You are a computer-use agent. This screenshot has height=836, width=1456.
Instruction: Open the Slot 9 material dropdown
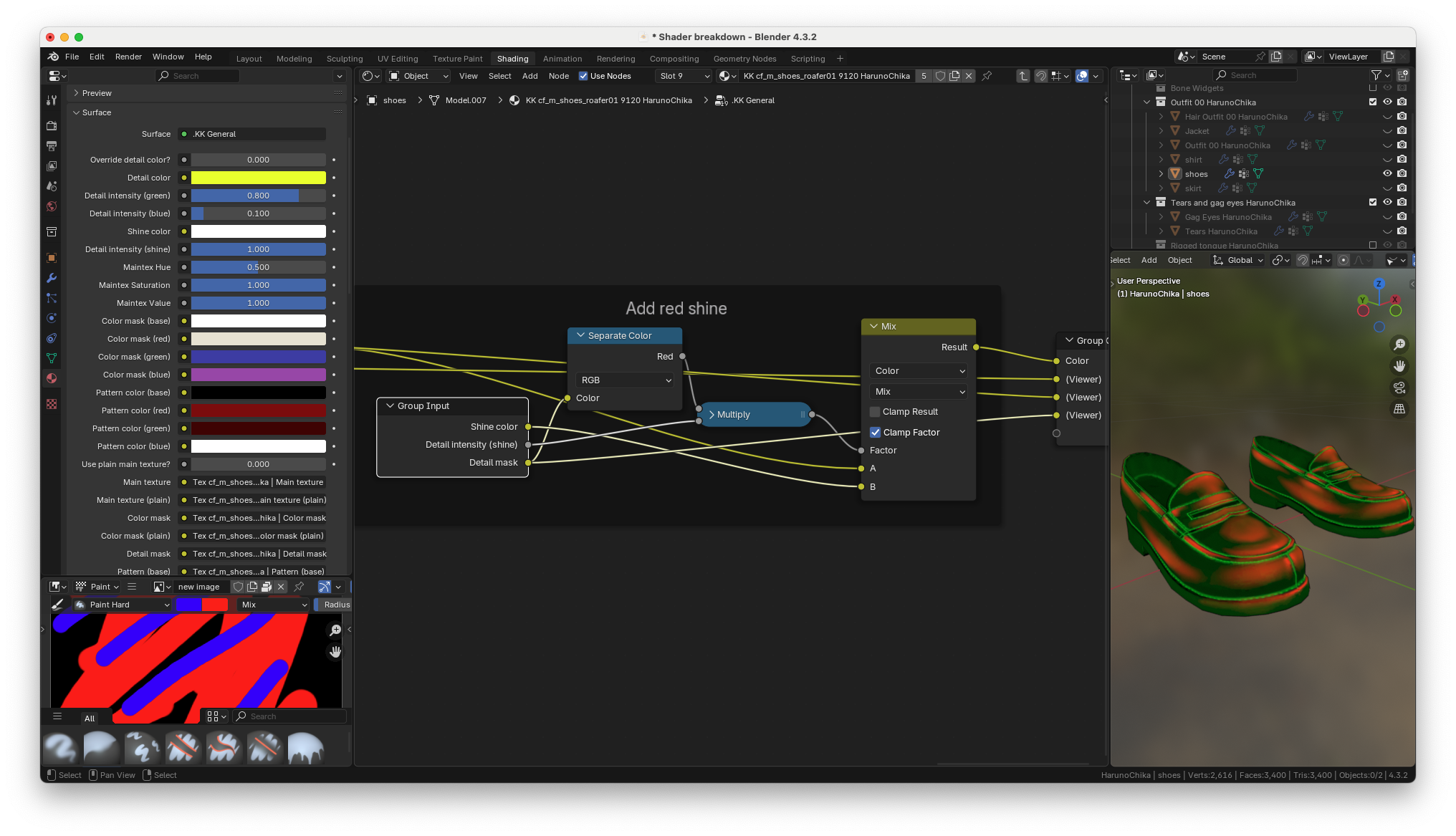(x=684, y=76)
